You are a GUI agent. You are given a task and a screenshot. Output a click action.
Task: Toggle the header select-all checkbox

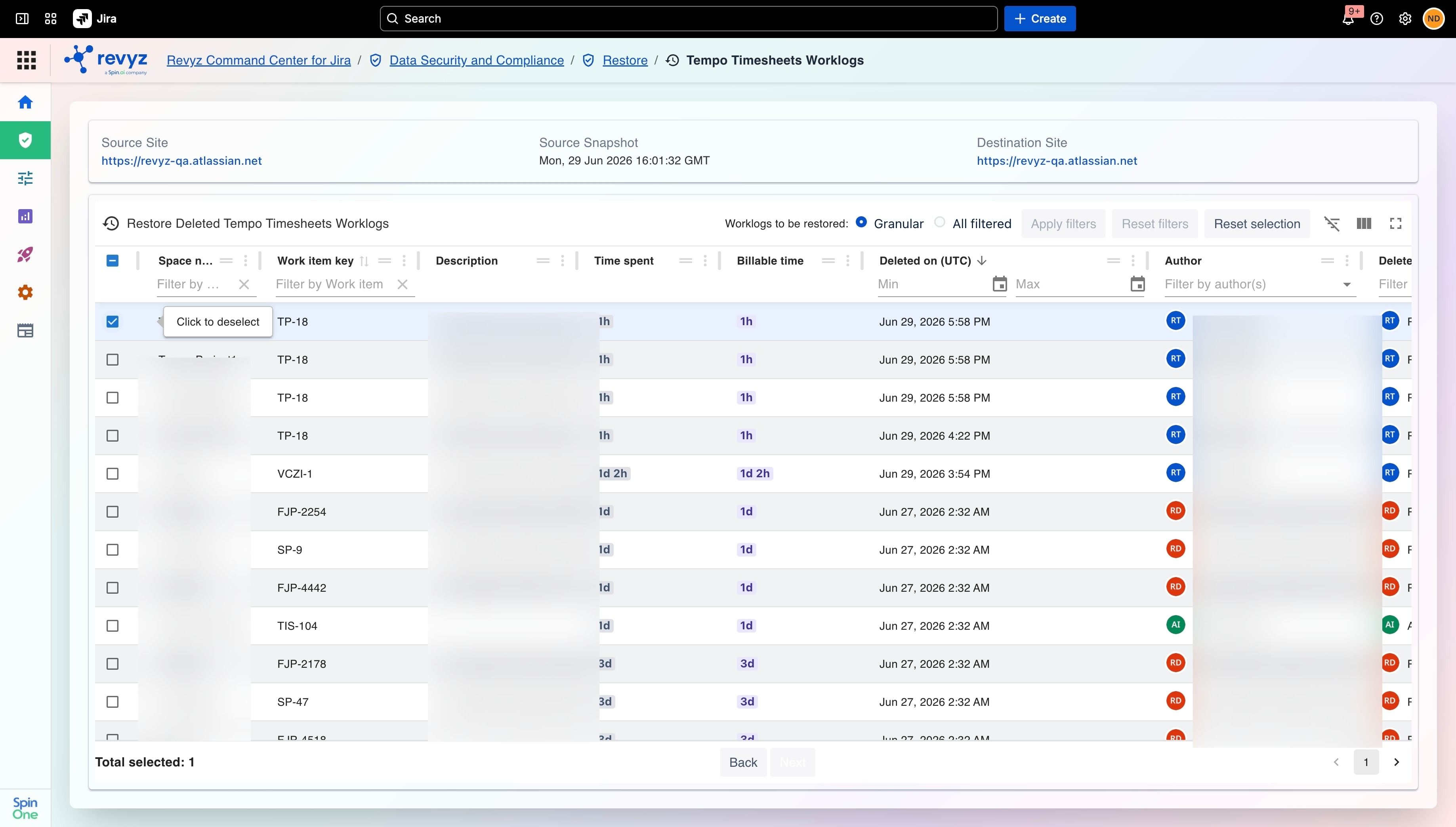113,261
